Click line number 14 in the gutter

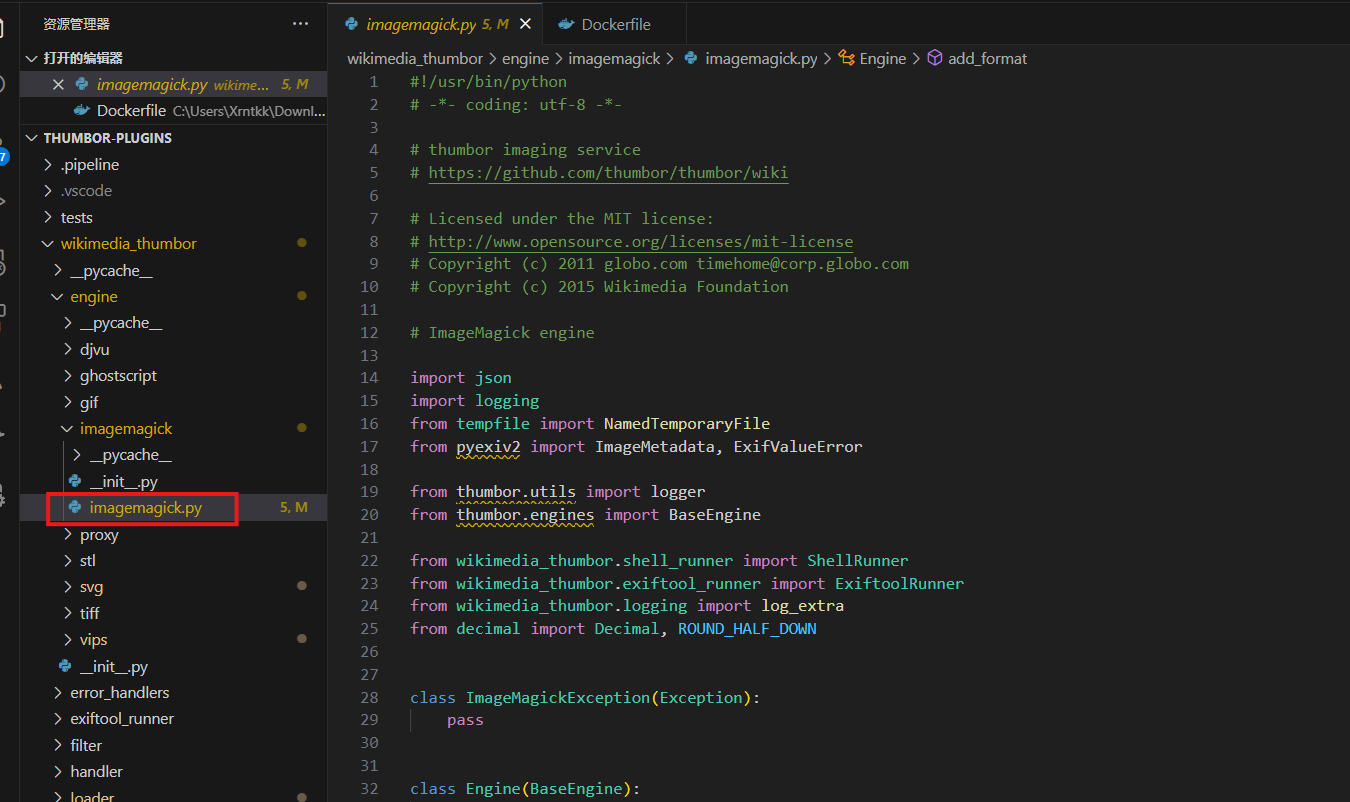pyautogui.click(x=369, y=378)
